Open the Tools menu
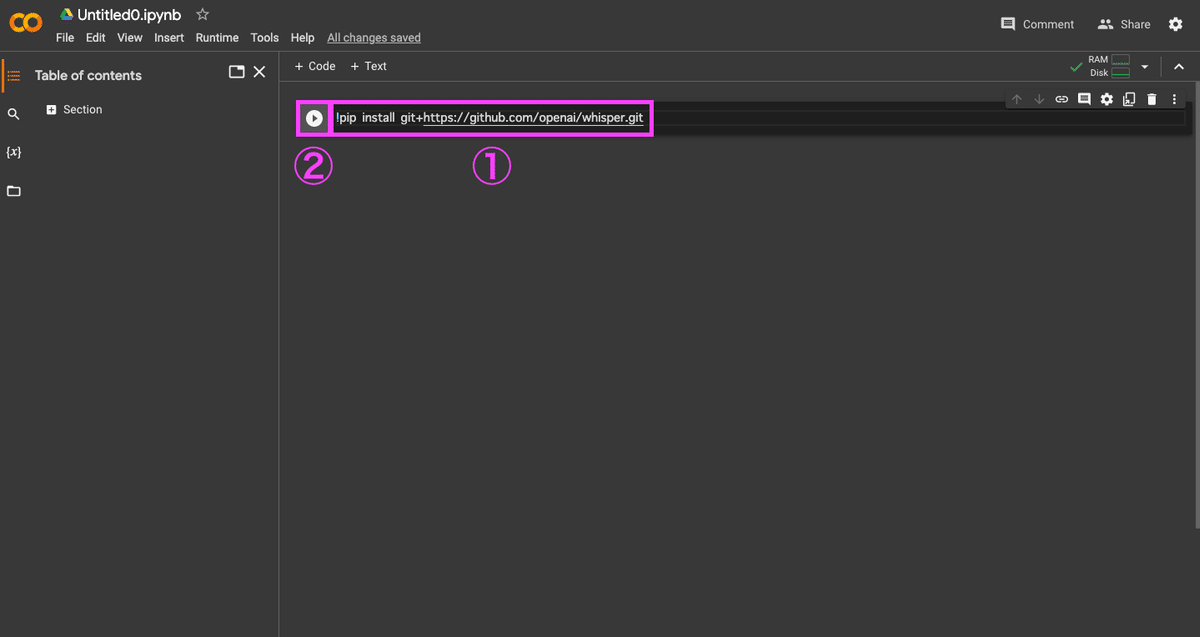This screenshot has height=637, width=1200. click(x=265, y=38)
